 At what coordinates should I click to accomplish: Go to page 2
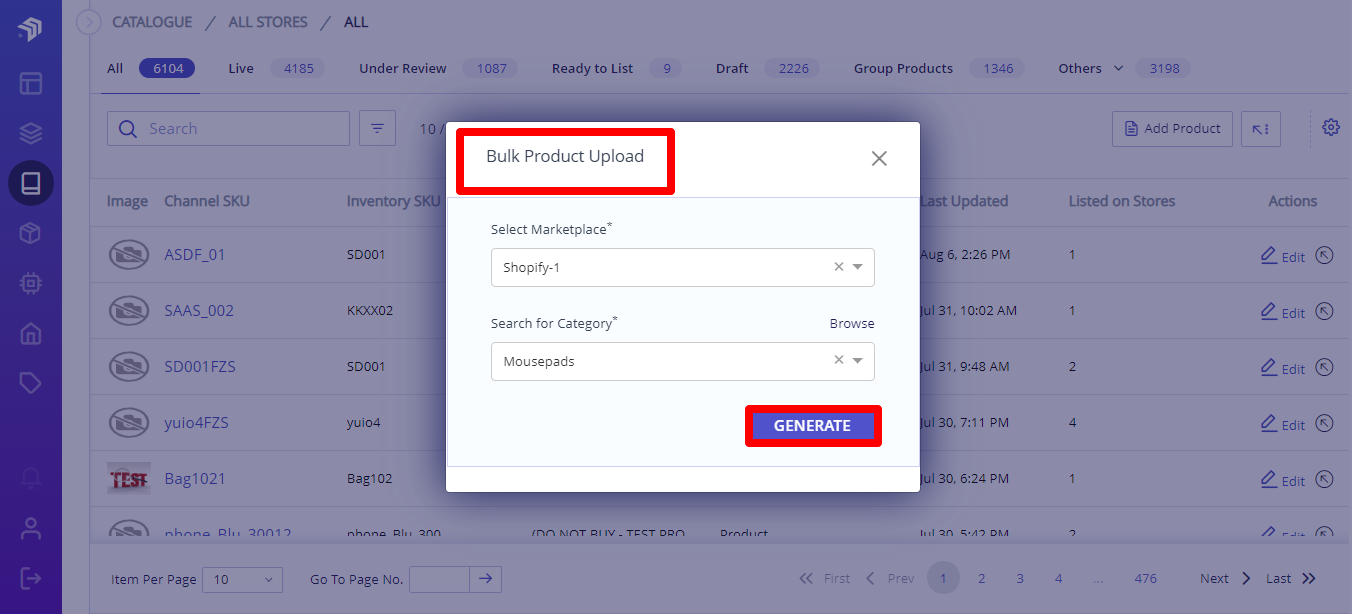(982, 579)
